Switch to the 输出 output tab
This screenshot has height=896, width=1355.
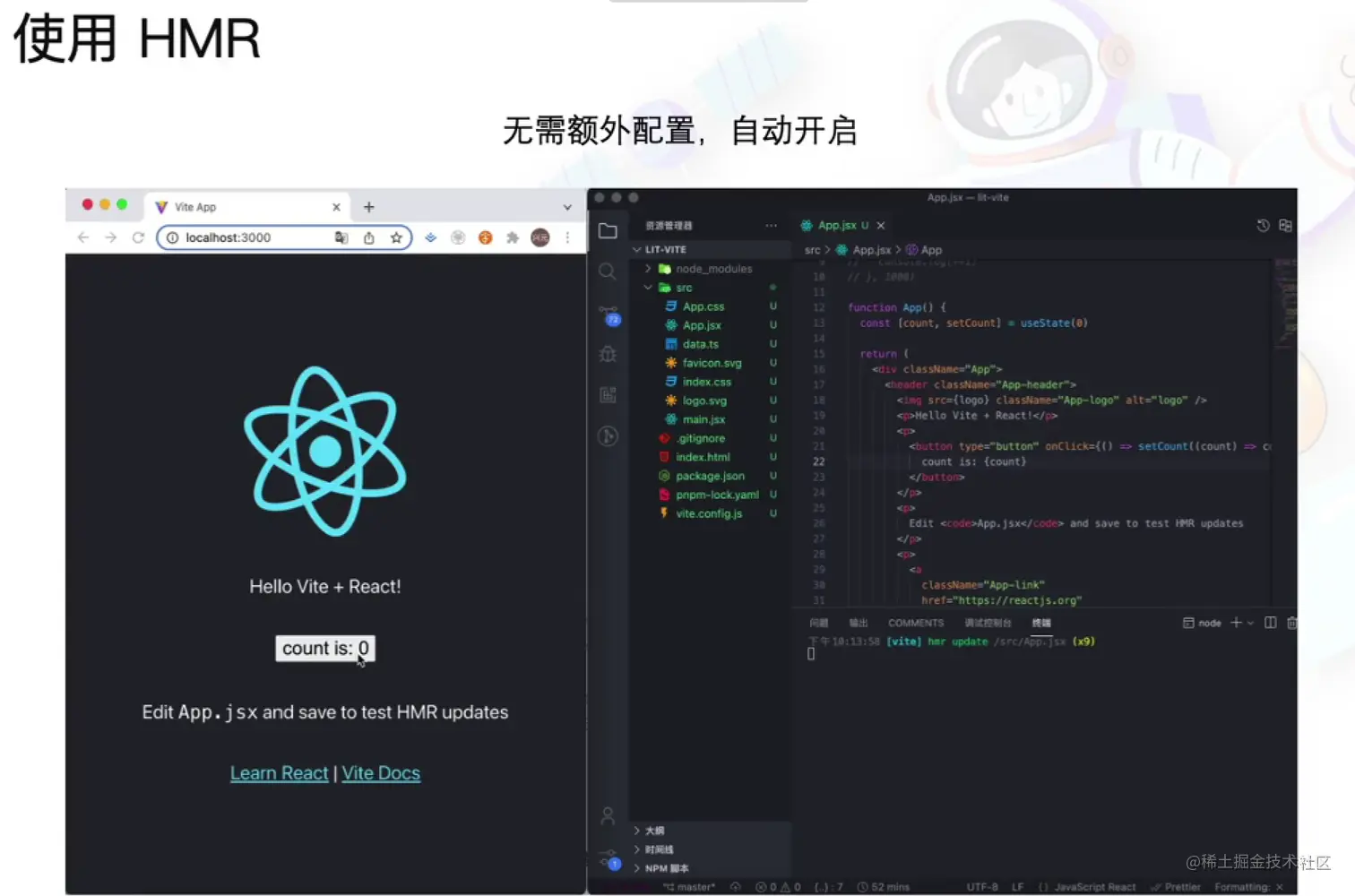859,623
